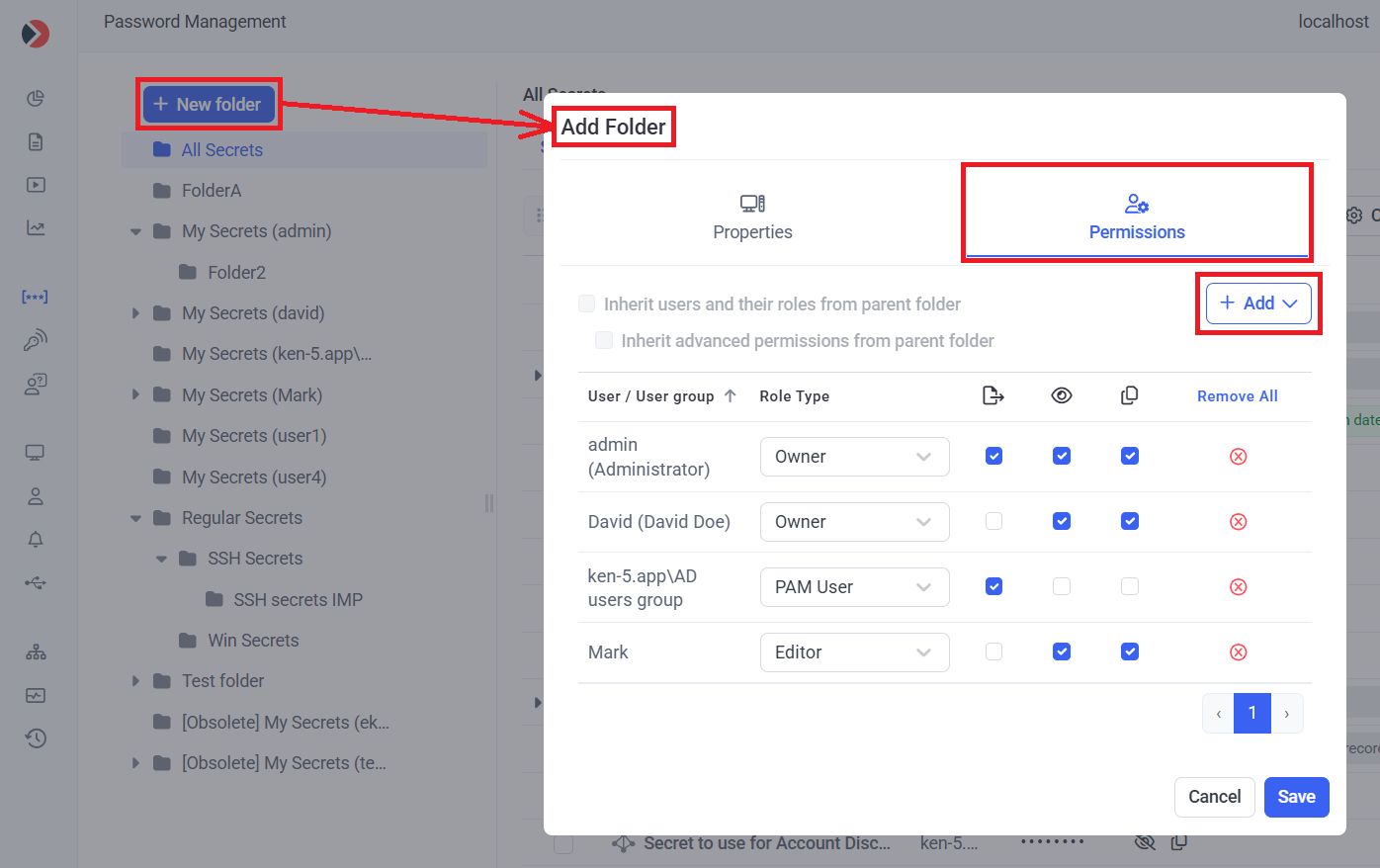This screenshot has height=868, width=1380.
Task: Click the Save button
Action: 1296,797
